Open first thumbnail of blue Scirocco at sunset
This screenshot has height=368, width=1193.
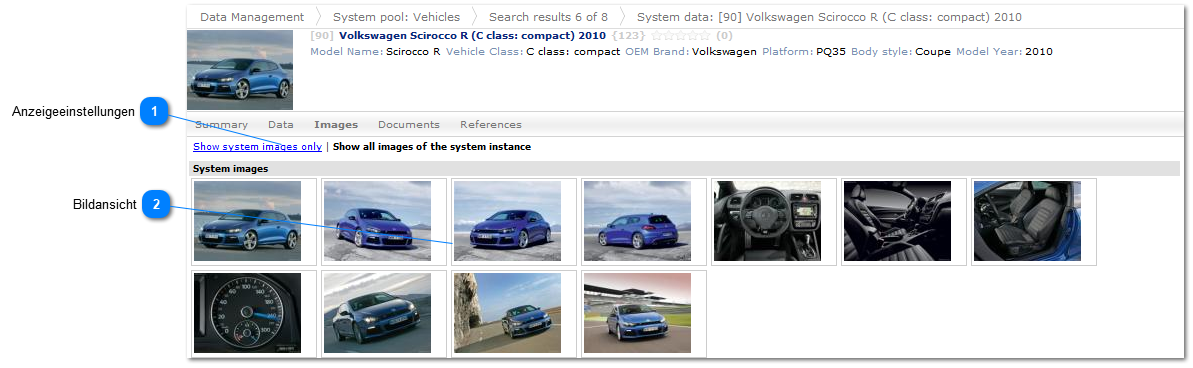tap(247, 221)
